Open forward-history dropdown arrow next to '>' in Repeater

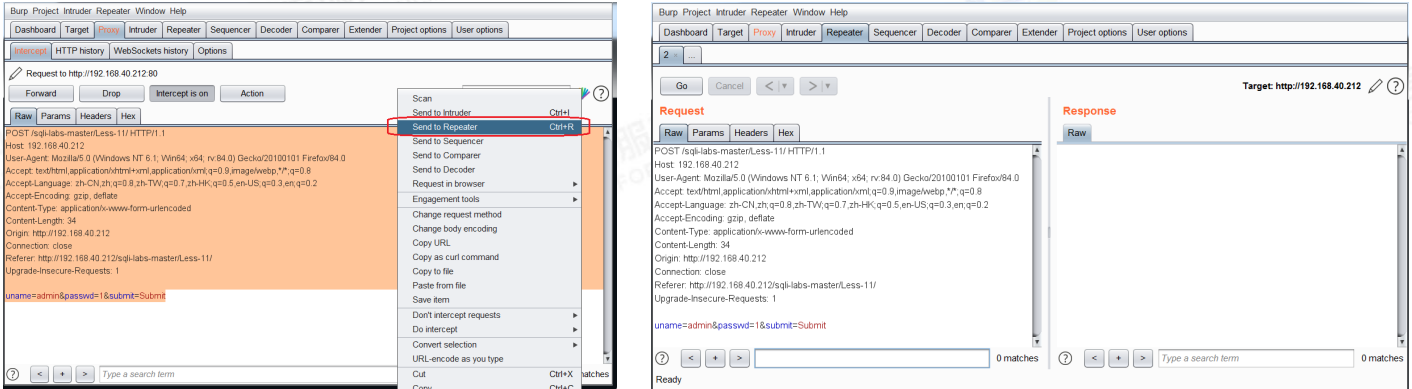(x=829, y=86)
